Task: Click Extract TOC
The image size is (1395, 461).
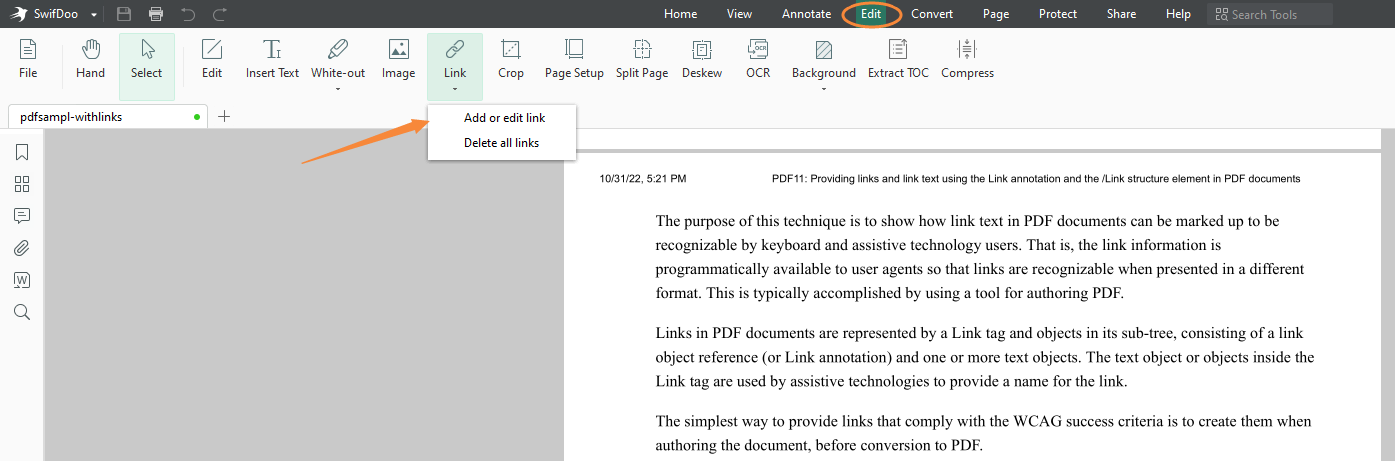Action: [x=898, y=59]
